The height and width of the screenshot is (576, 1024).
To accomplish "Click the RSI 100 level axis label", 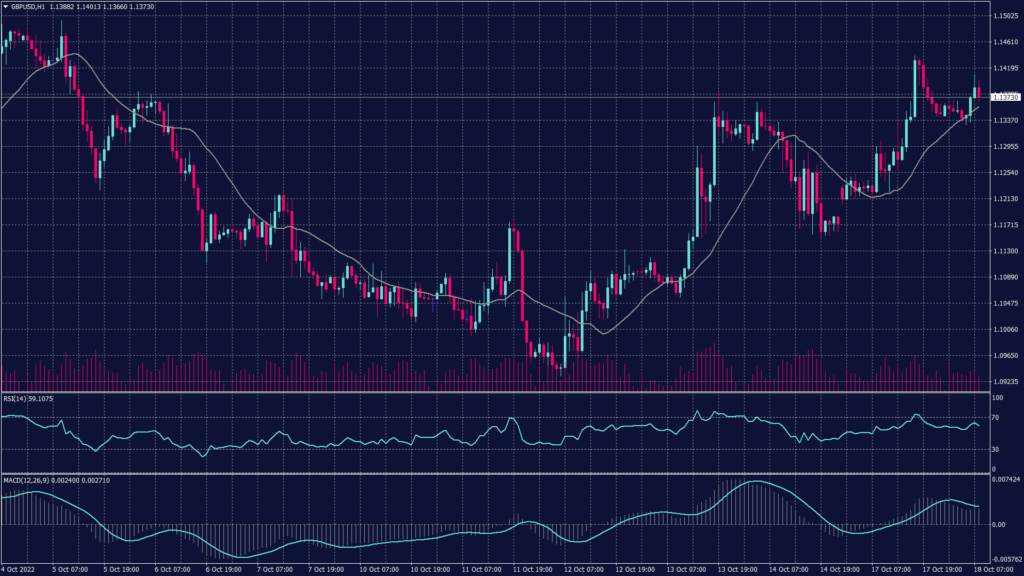I will pos(997,400).
